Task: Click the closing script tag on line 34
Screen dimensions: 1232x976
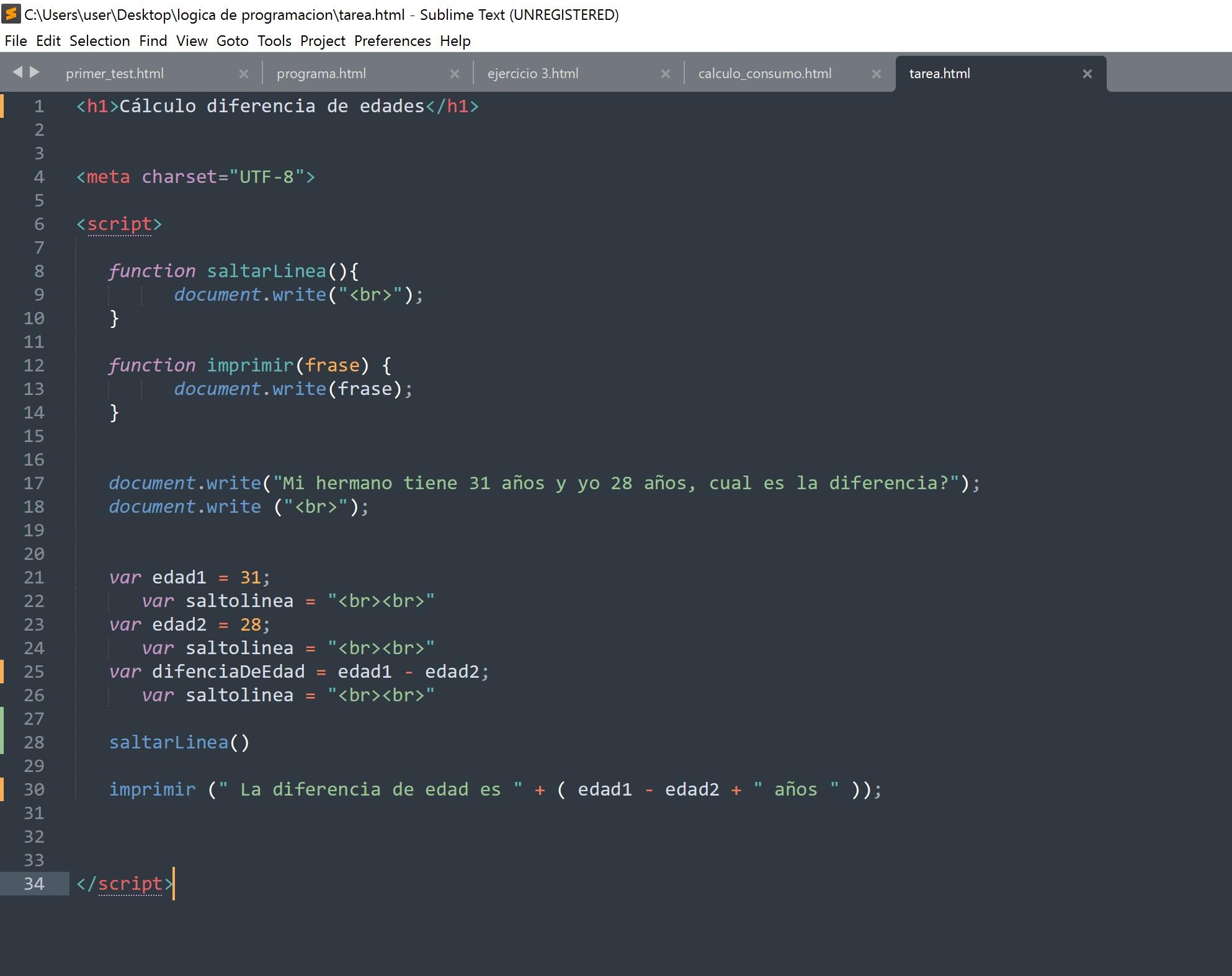Action: click(x=125, y=884)
